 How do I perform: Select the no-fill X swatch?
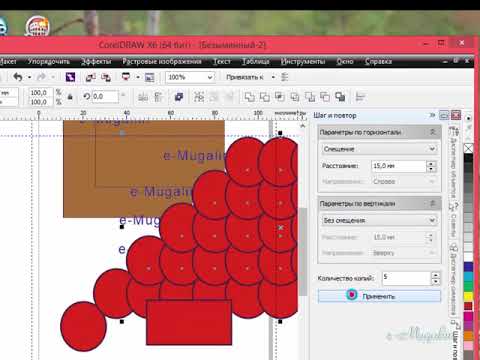tap(468, 148)
